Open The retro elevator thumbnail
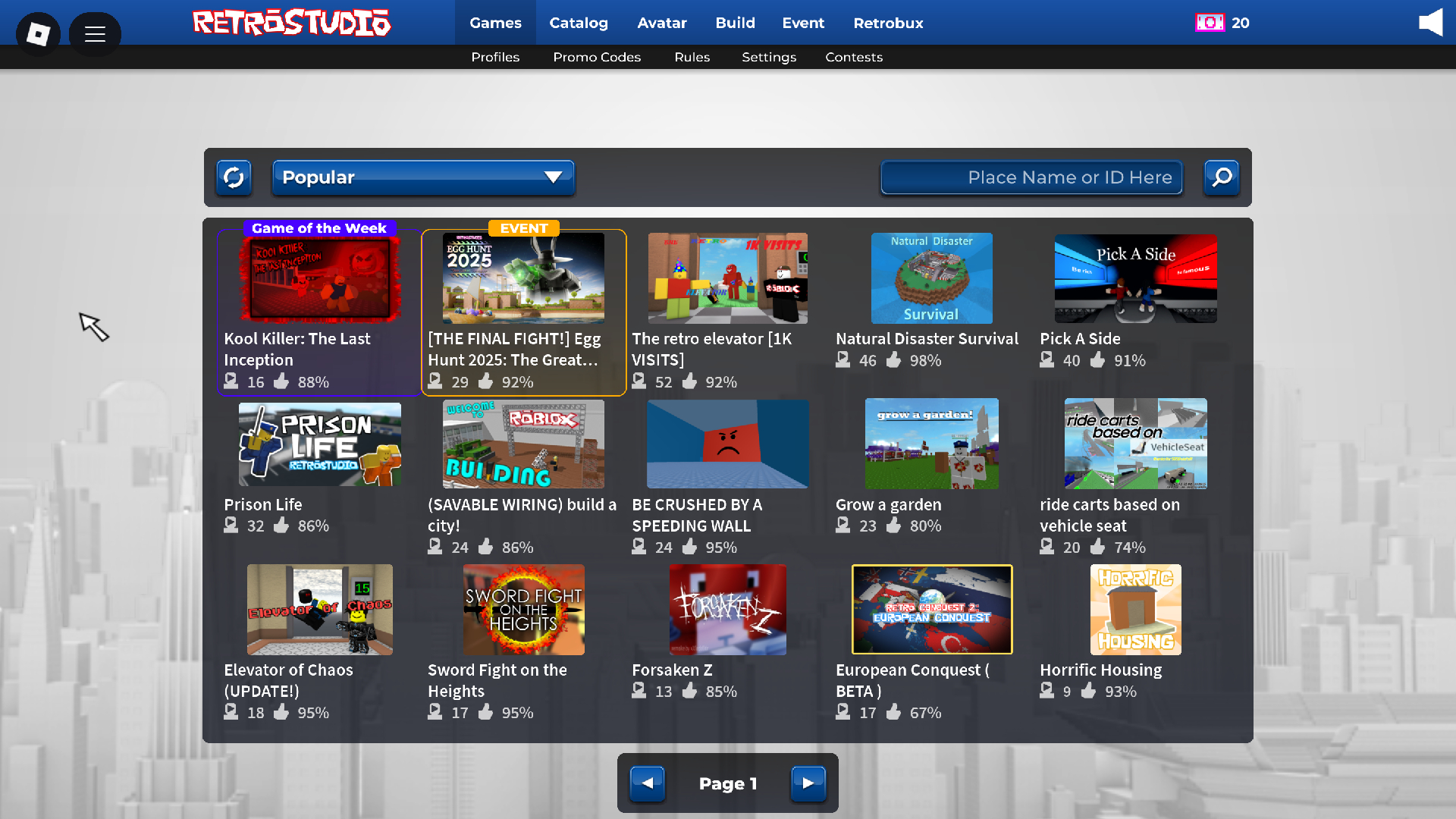This screenshot has height=819, width=1456. click(728, 278)
